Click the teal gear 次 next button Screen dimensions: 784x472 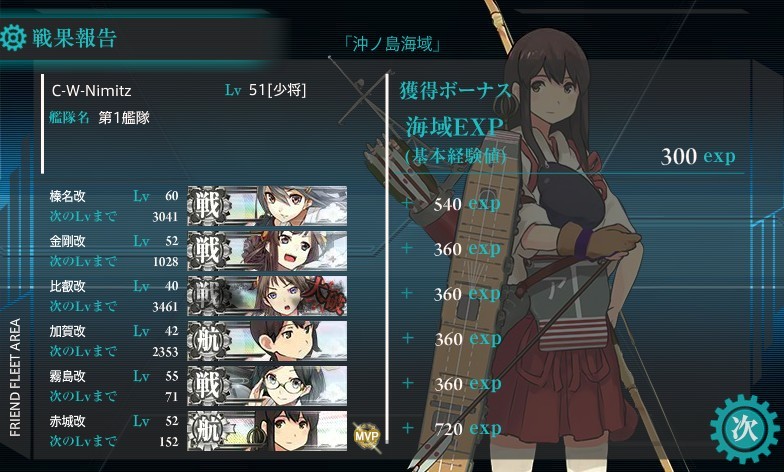coord(744,429)
